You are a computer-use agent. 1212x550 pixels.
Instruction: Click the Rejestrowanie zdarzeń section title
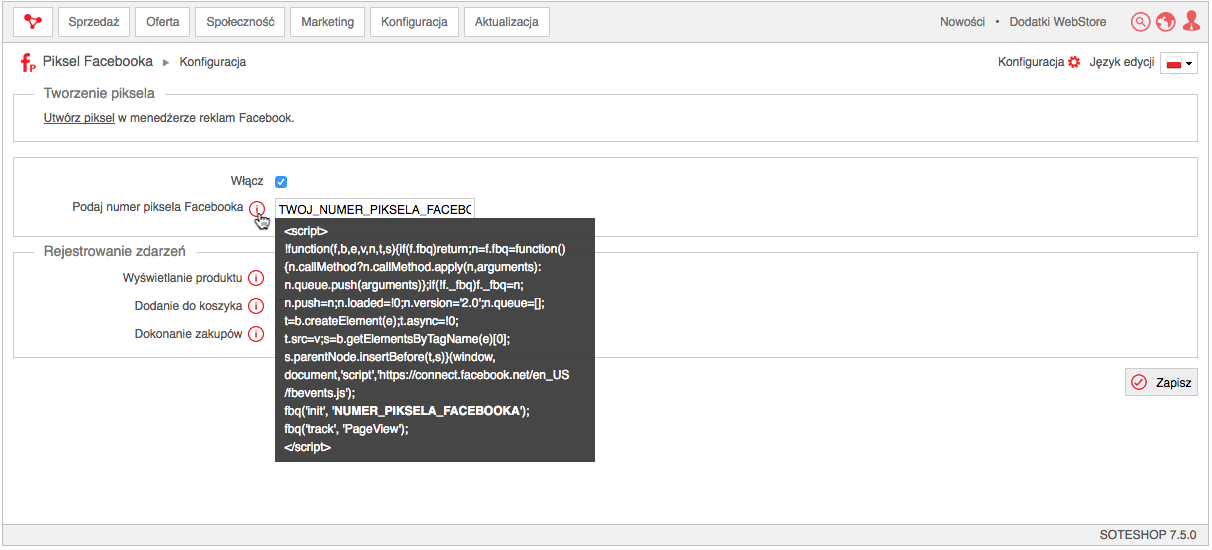[115, 251]
